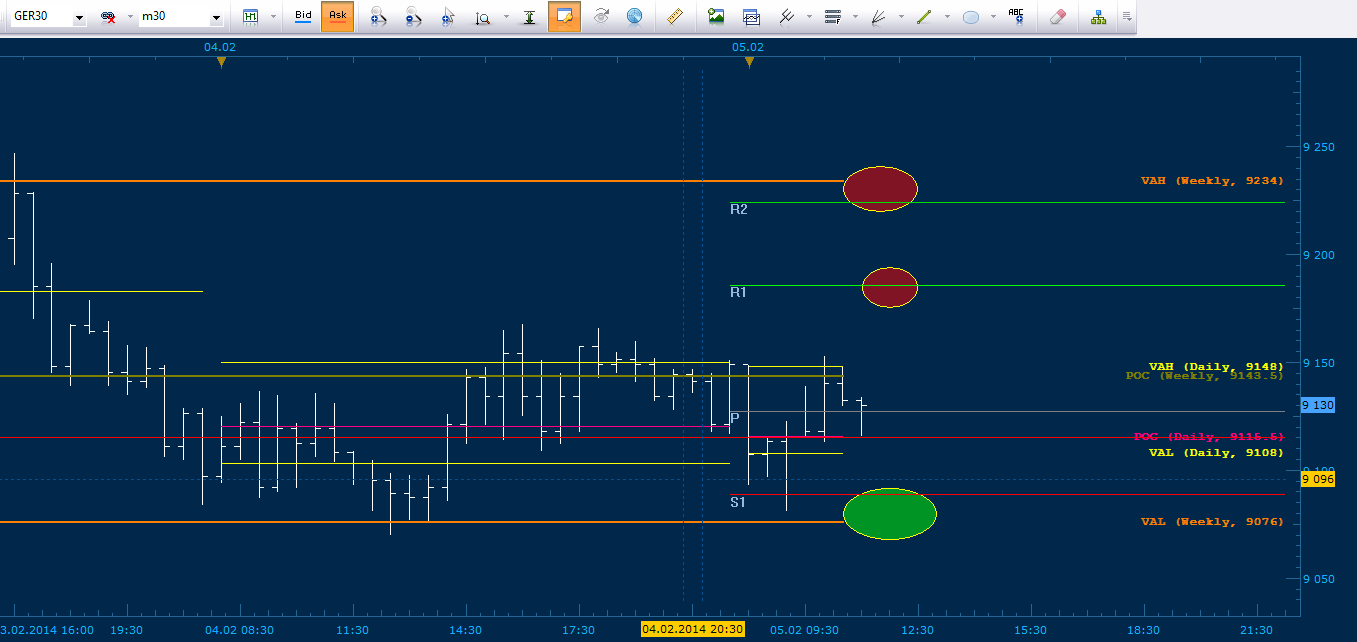Screen dimensions: 1357x642
Task: Click the 9 250 price axis label
Action: point(1318,148)
